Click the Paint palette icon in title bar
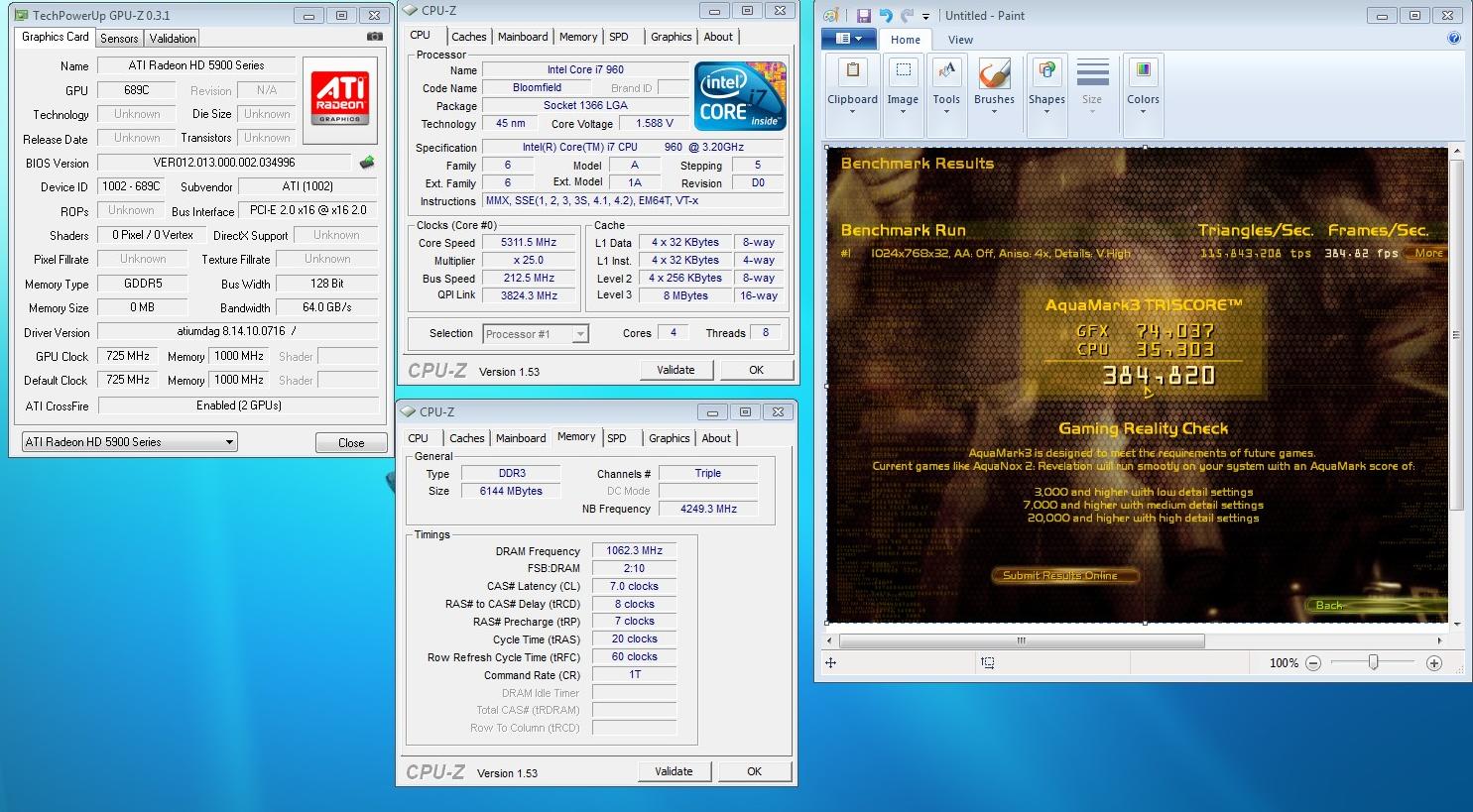Image resolution: width=1473 pixels, height=812 pixels. coord(831,16)
